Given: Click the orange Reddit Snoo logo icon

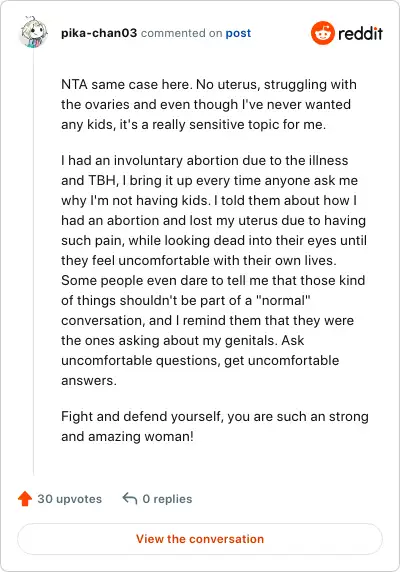Looking at the screenshot, I should (x=322, y=33).
